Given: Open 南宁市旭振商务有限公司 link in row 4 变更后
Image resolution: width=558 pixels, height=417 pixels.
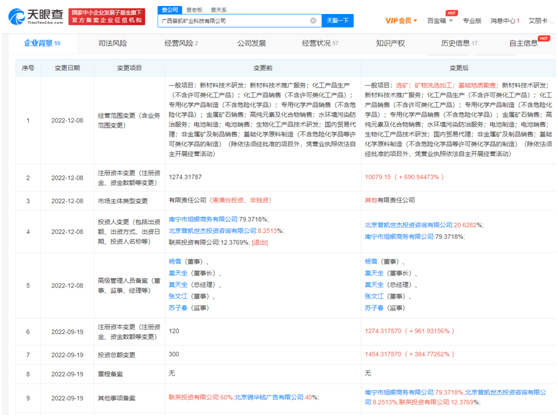Looking at the screenshot, I should click(x=399, y=237).
